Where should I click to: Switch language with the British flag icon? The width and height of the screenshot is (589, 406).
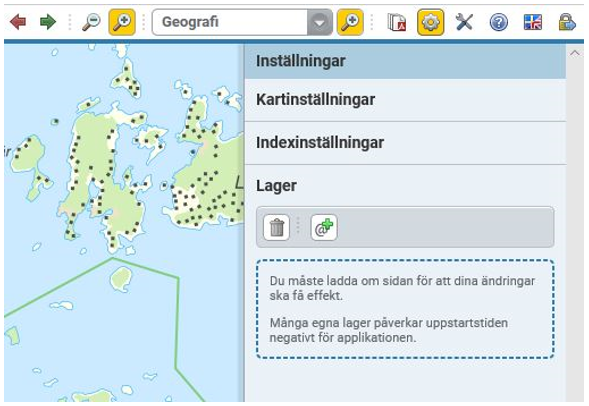click(533, 22)
